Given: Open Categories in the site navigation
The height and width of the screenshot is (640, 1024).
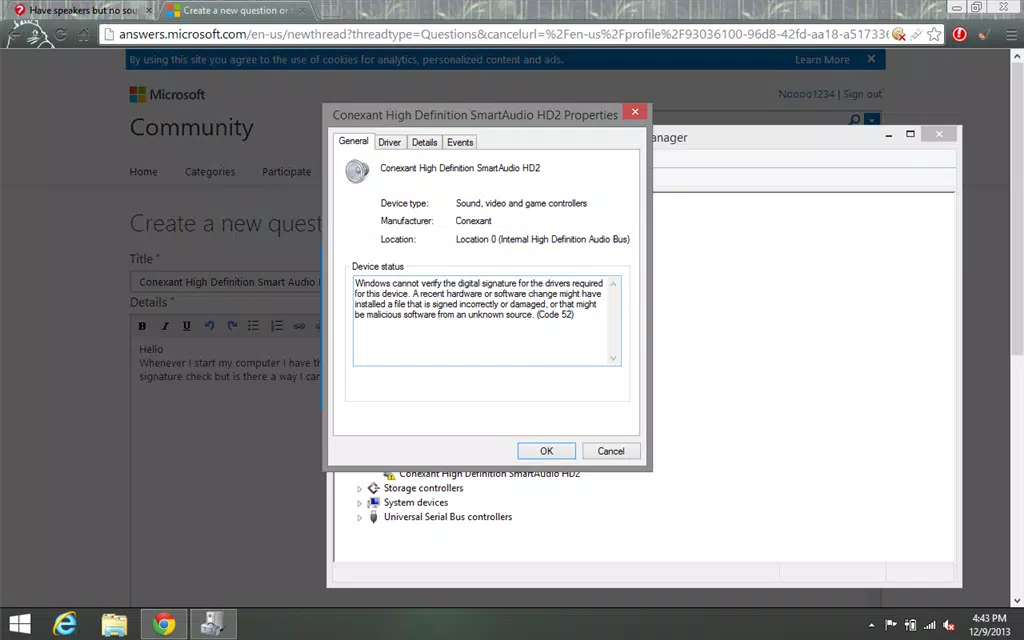Looking at the screenshot, I should [x=210, y=172].
